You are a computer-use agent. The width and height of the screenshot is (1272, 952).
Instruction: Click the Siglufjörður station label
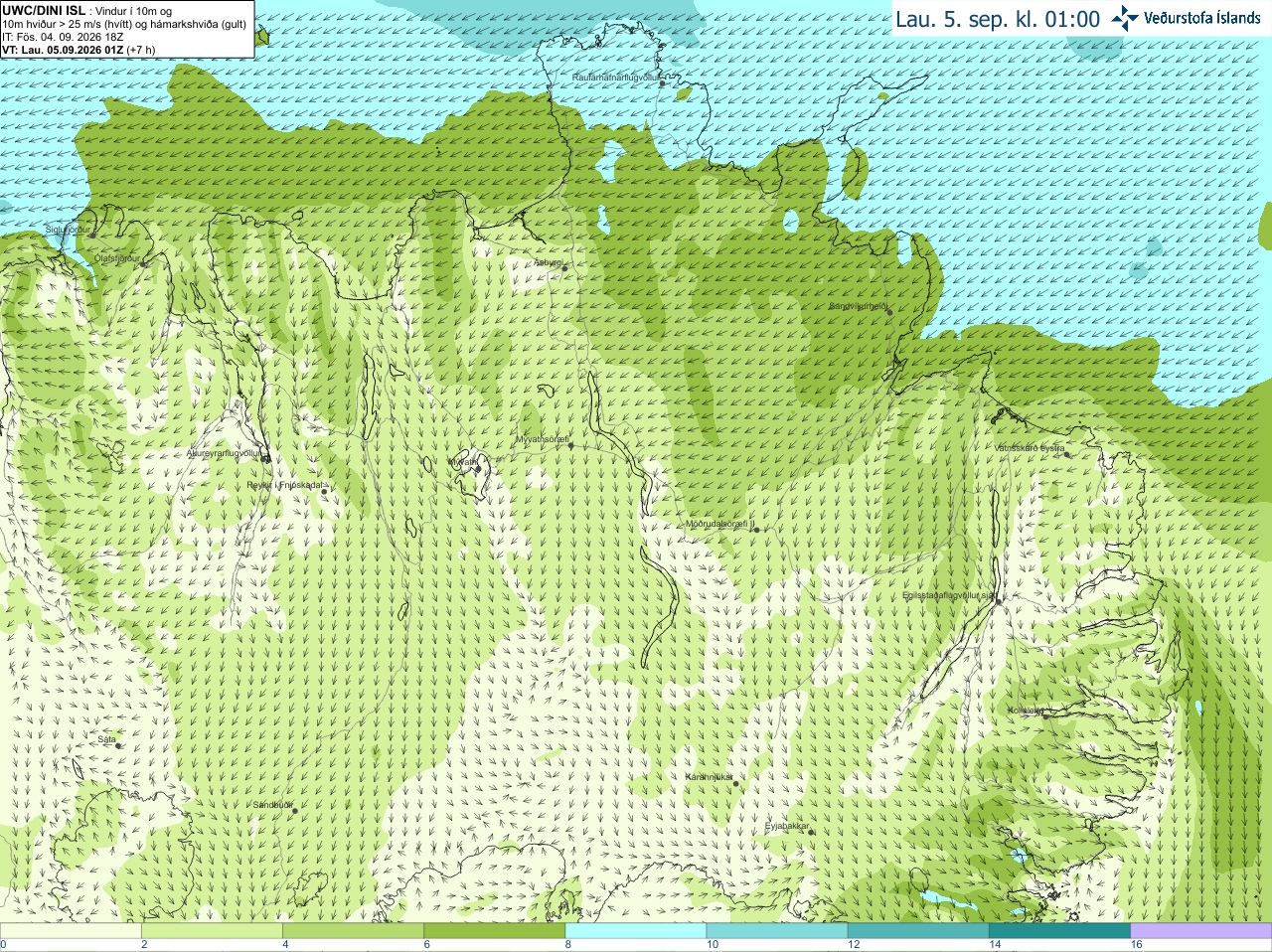68,230
